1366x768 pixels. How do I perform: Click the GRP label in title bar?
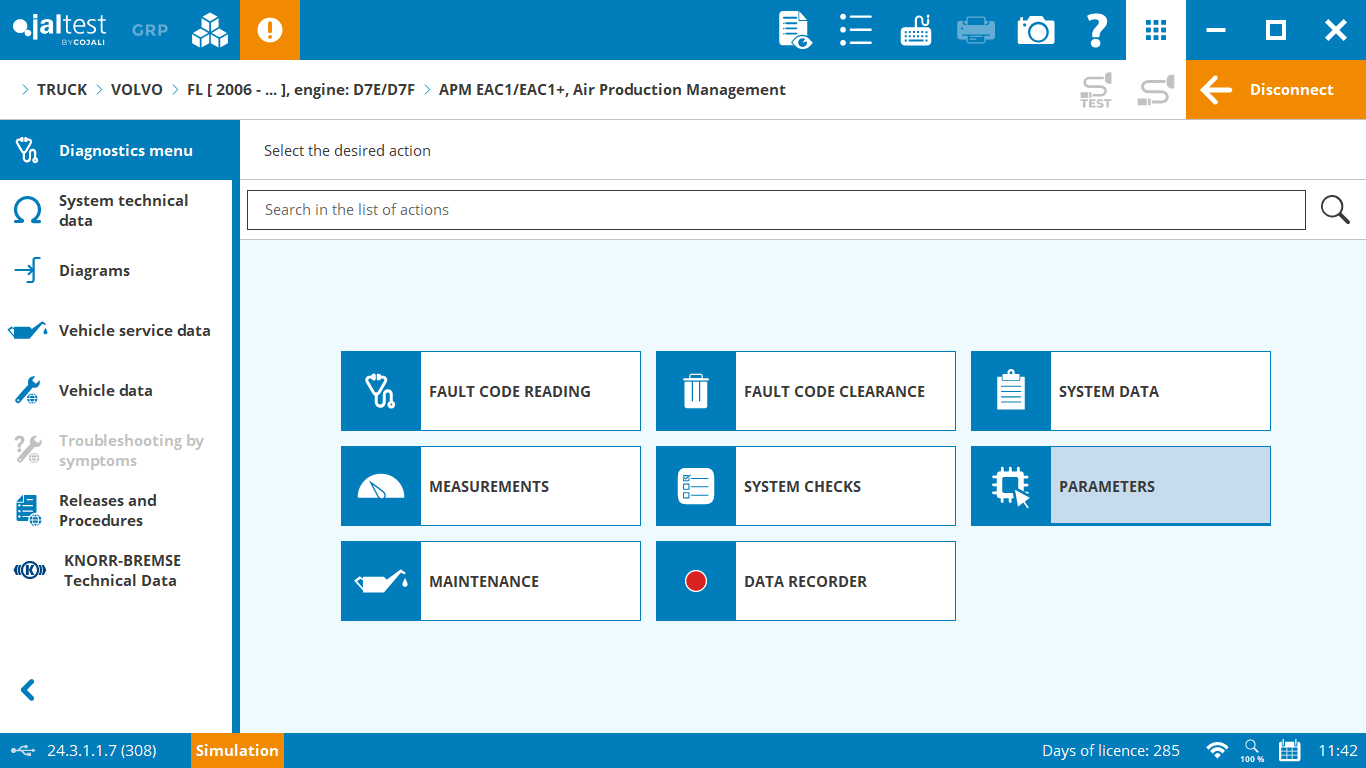coord(150,30)
